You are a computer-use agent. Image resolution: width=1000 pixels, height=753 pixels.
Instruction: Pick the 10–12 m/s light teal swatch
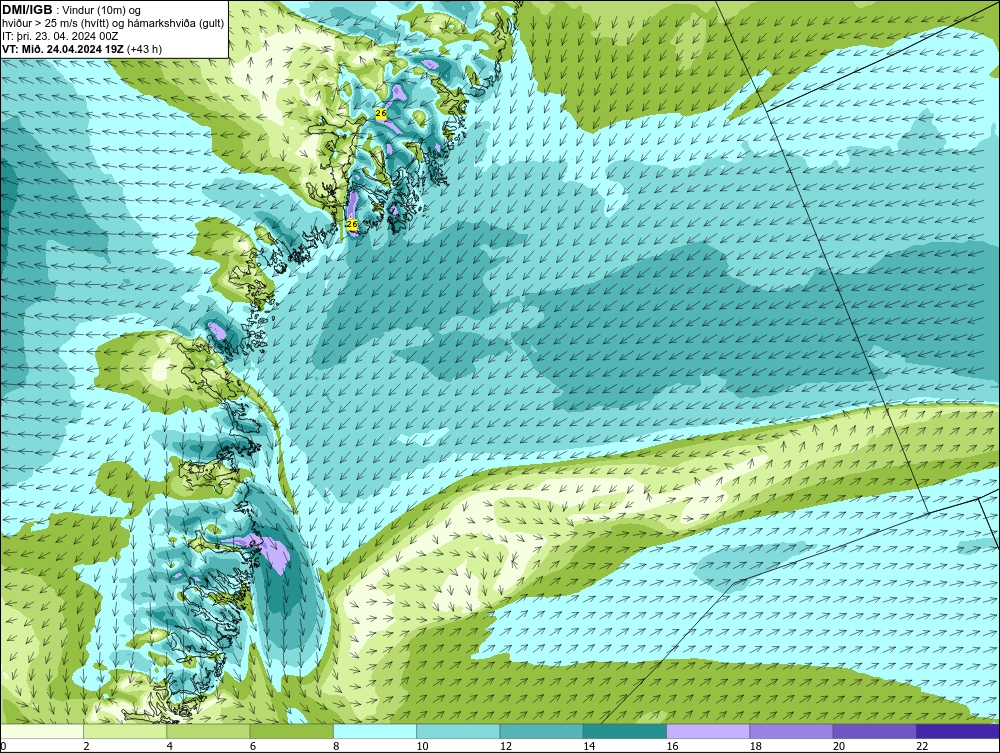click(x=458, y=731)
